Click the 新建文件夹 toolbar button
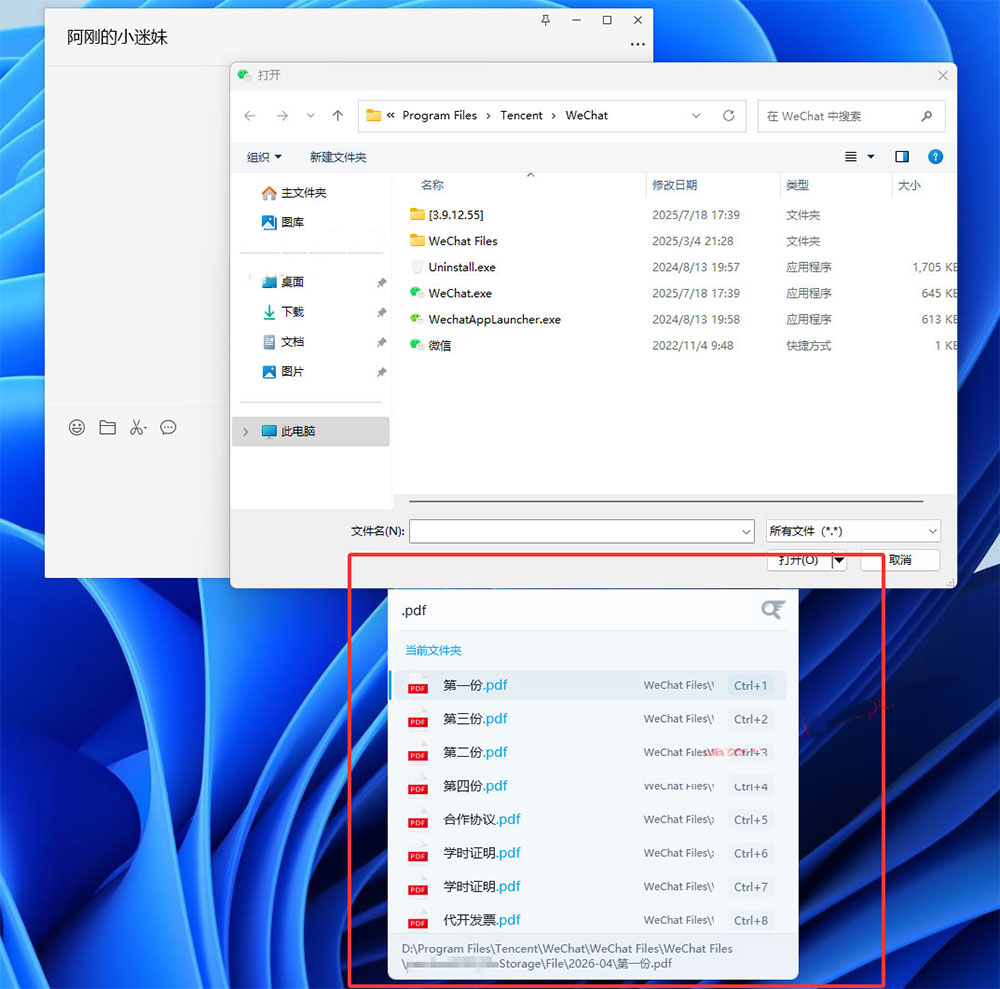This screenshot has width=1000, height=989. (338, 157)
